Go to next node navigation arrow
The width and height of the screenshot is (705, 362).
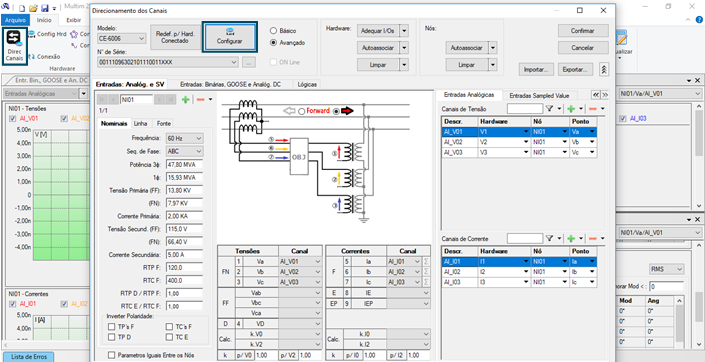click(159, 99)
